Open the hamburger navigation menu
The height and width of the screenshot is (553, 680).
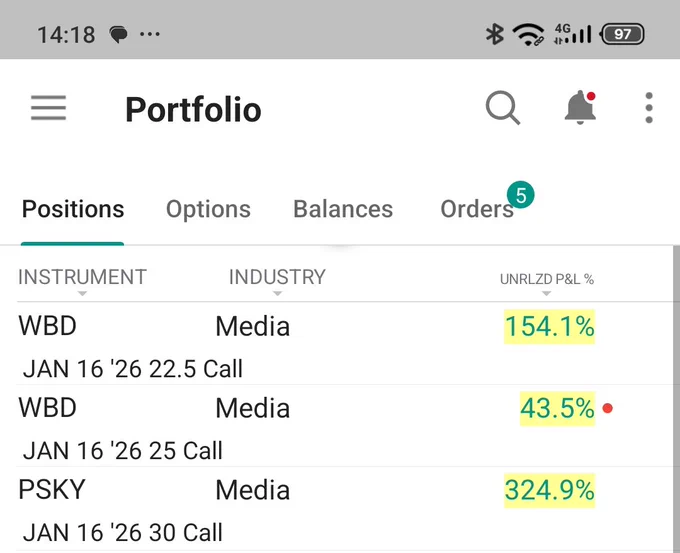coord(49,108)
